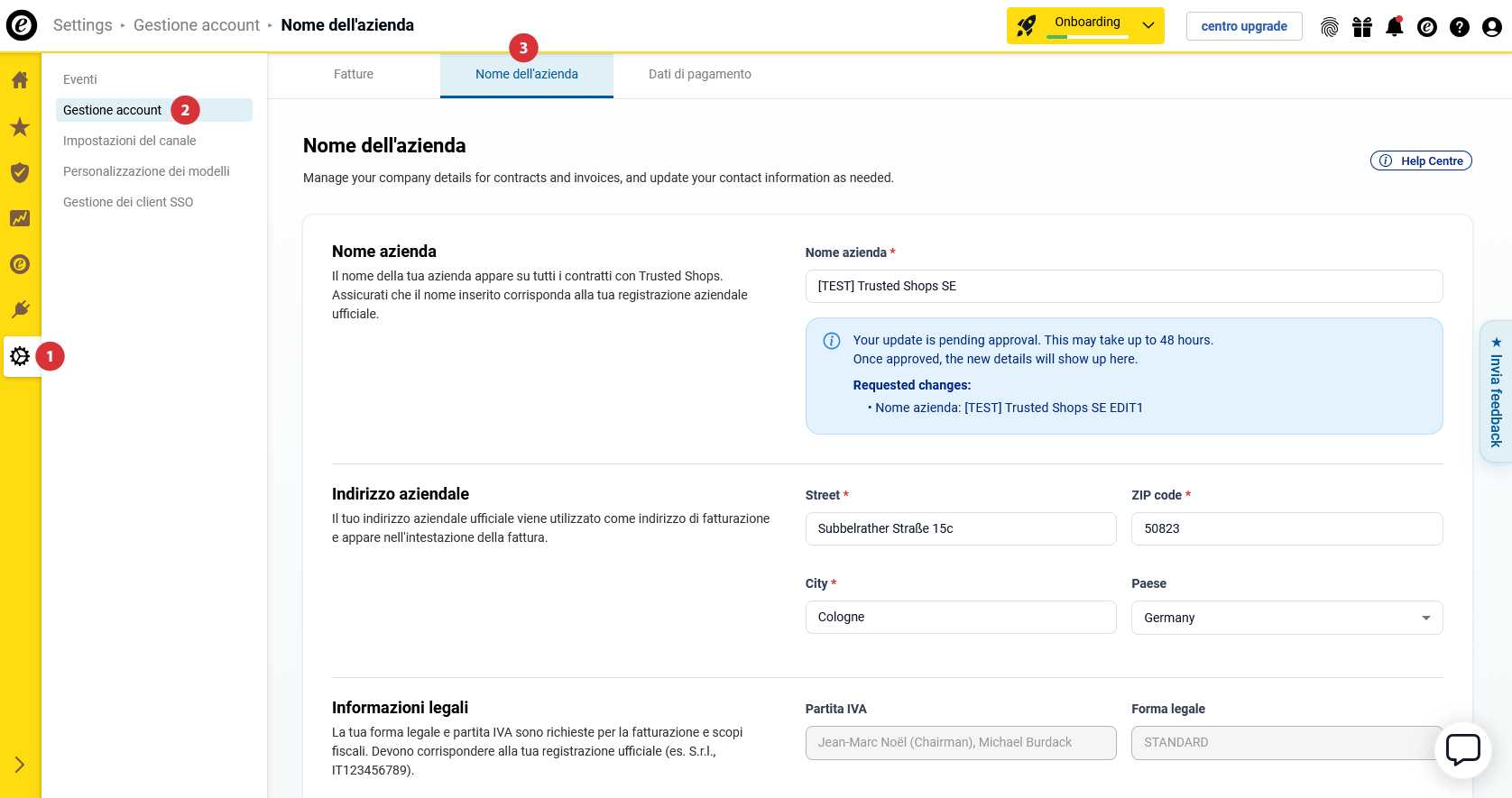The image size is (1512, 798).
Task: Click the star reviews sidebar icon
Action: [x=20, y=127]
